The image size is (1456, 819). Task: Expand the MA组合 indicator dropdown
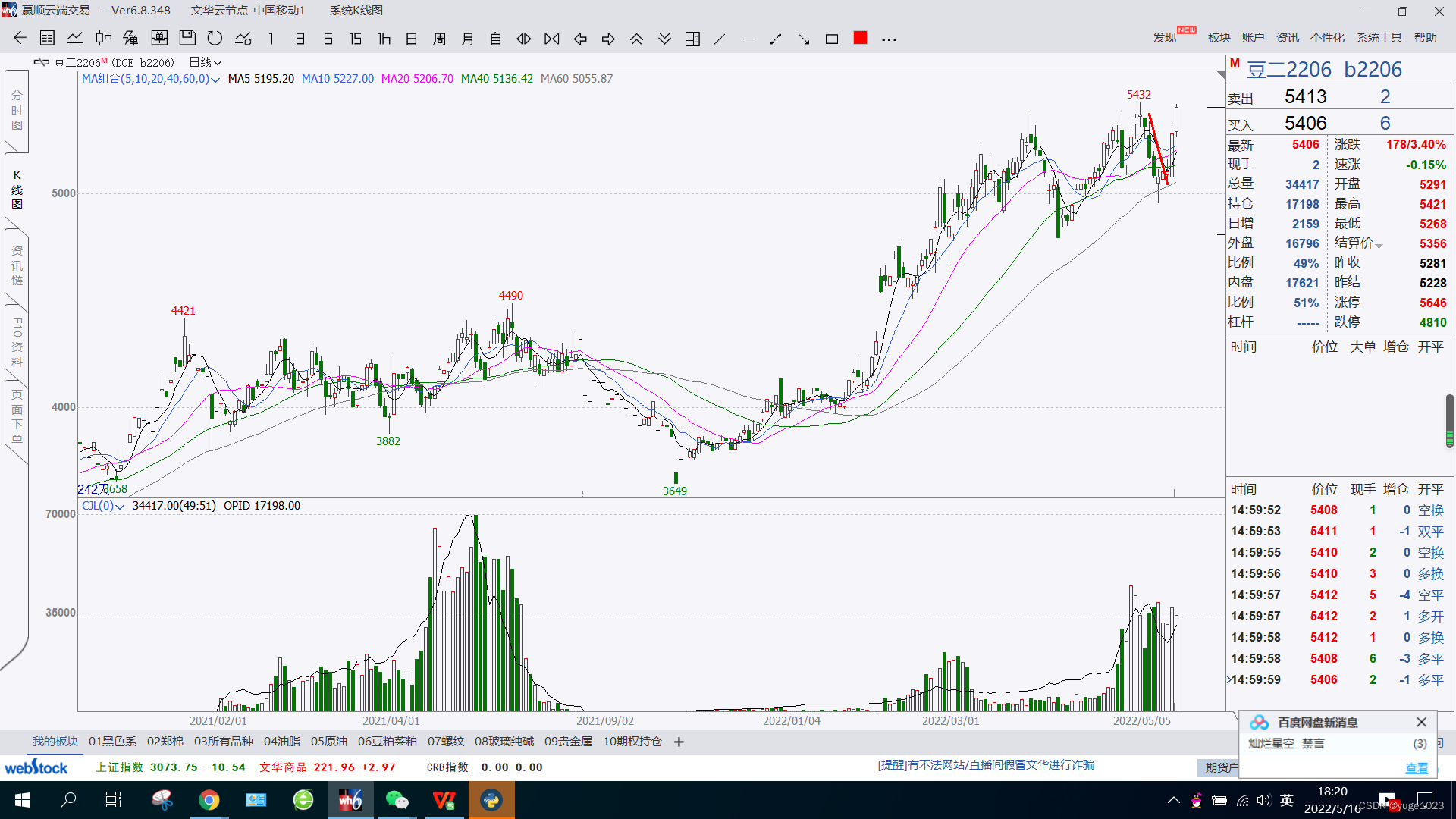pyautogui.click(x=150, y=79)
